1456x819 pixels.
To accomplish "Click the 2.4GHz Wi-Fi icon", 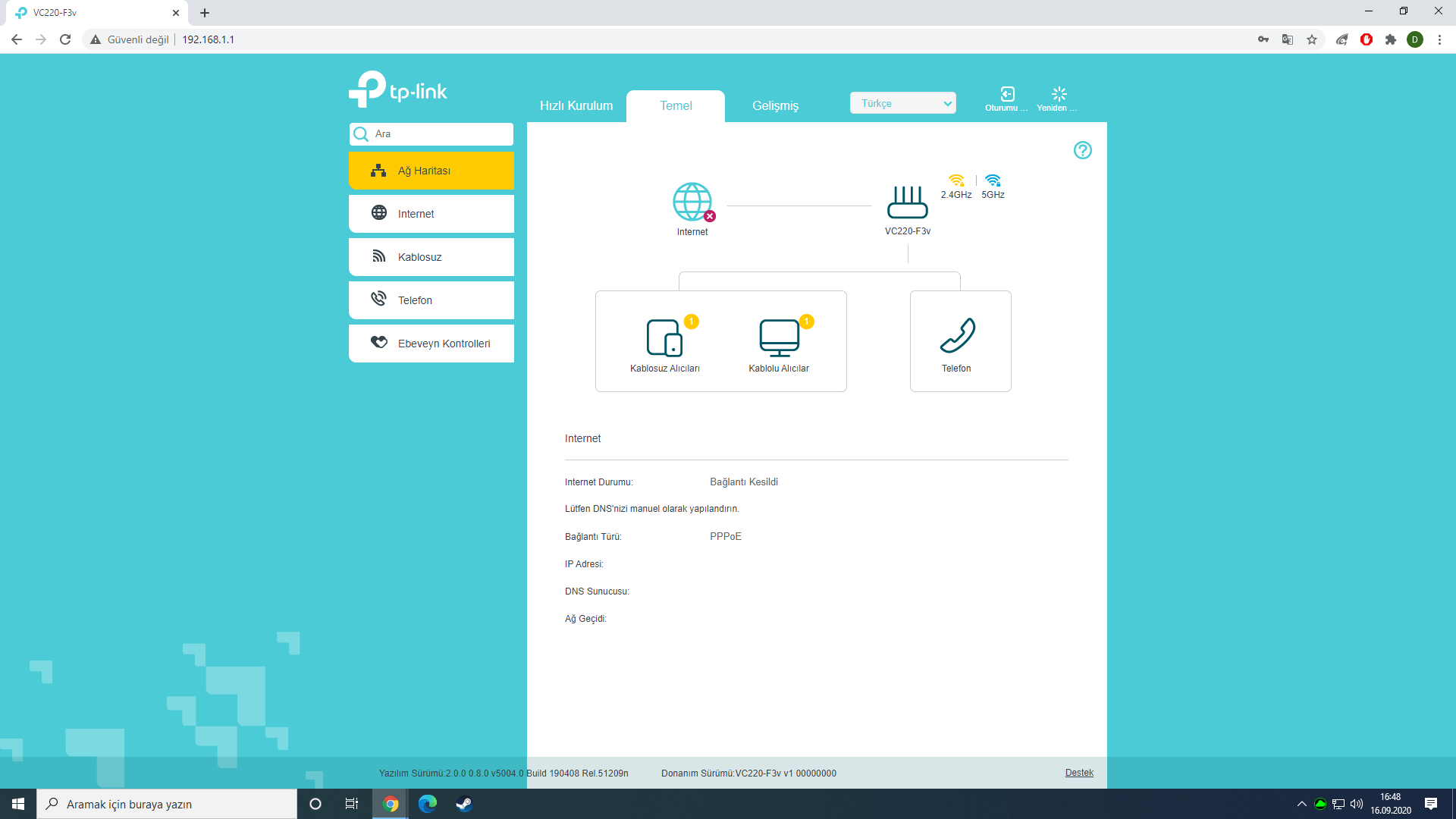I will 956,180.
